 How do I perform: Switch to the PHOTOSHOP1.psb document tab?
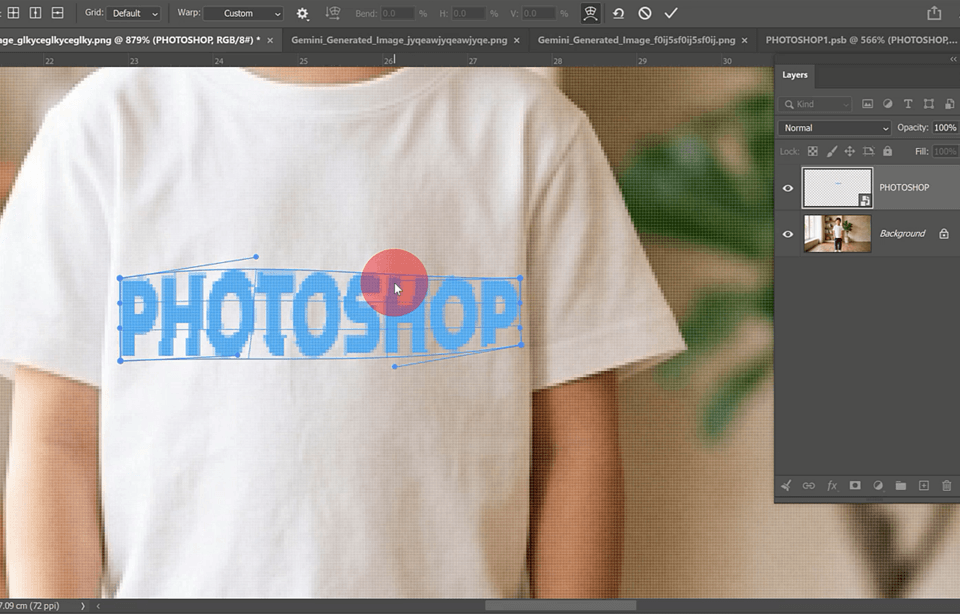861,40
